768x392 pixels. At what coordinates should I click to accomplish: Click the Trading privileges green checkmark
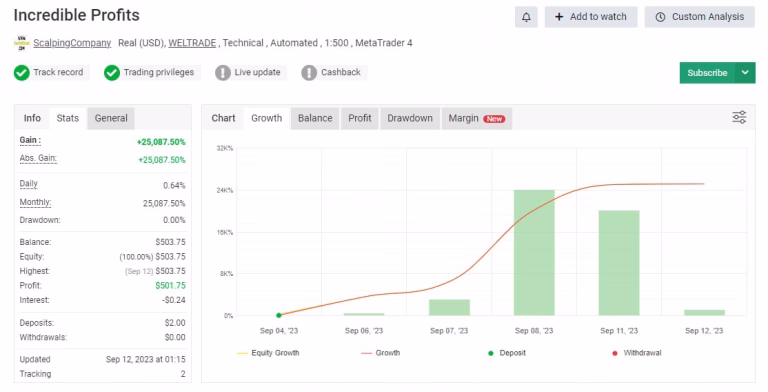[112, 73]
